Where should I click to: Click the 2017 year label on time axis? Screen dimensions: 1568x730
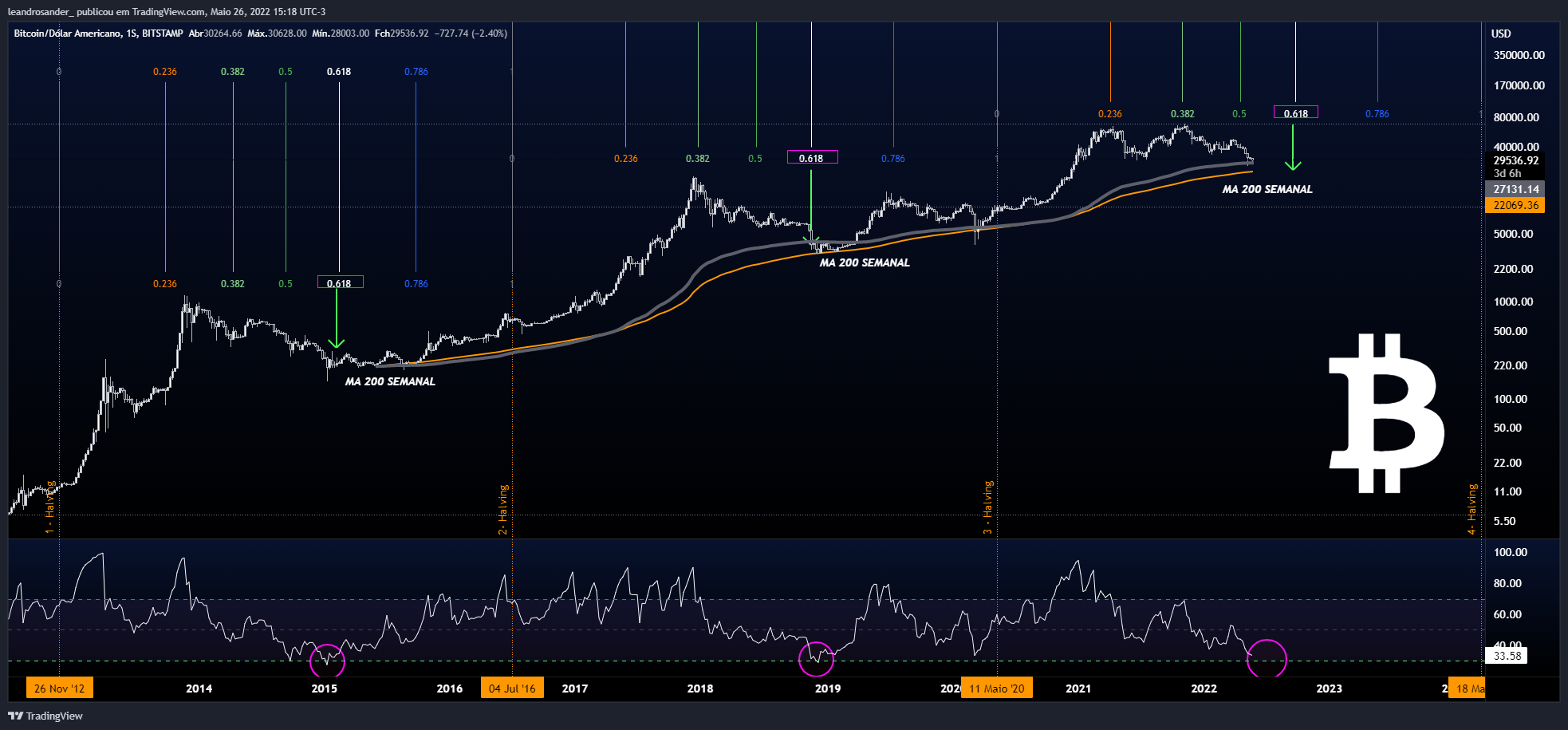(x=575, y=689)
